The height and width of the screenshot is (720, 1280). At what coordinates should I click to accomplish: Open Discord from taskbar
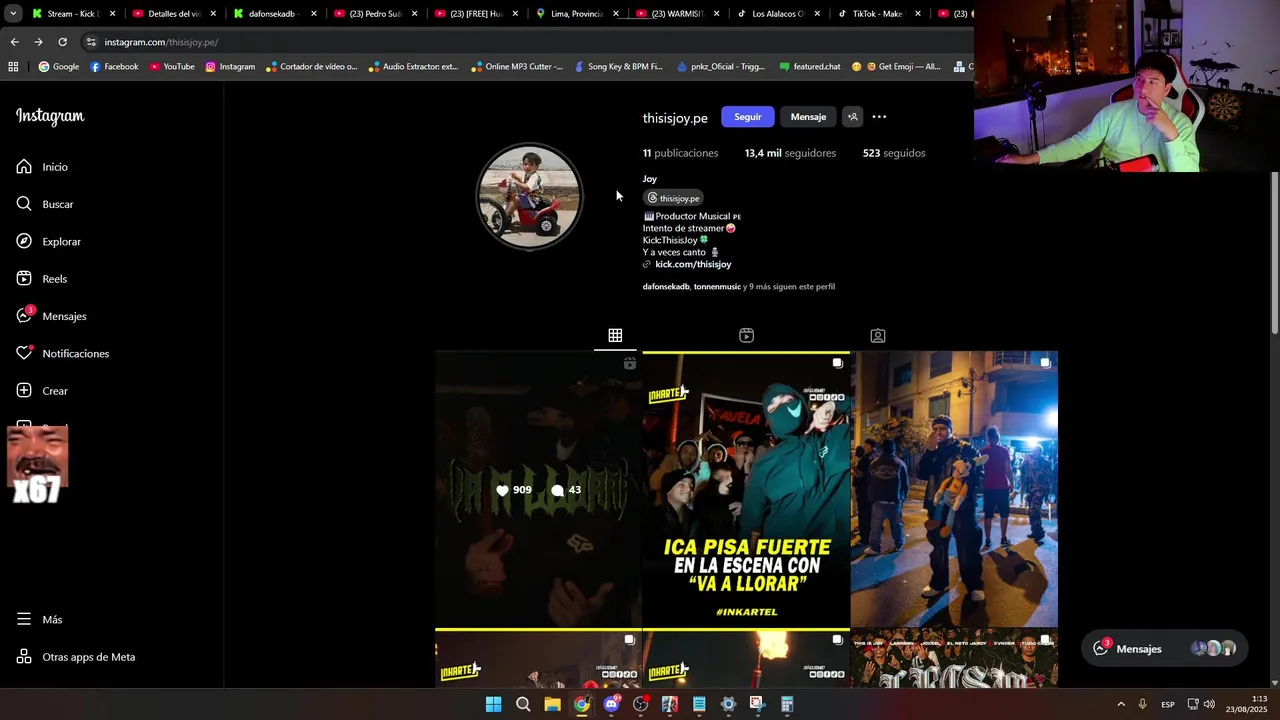click(x=611, y=704)
